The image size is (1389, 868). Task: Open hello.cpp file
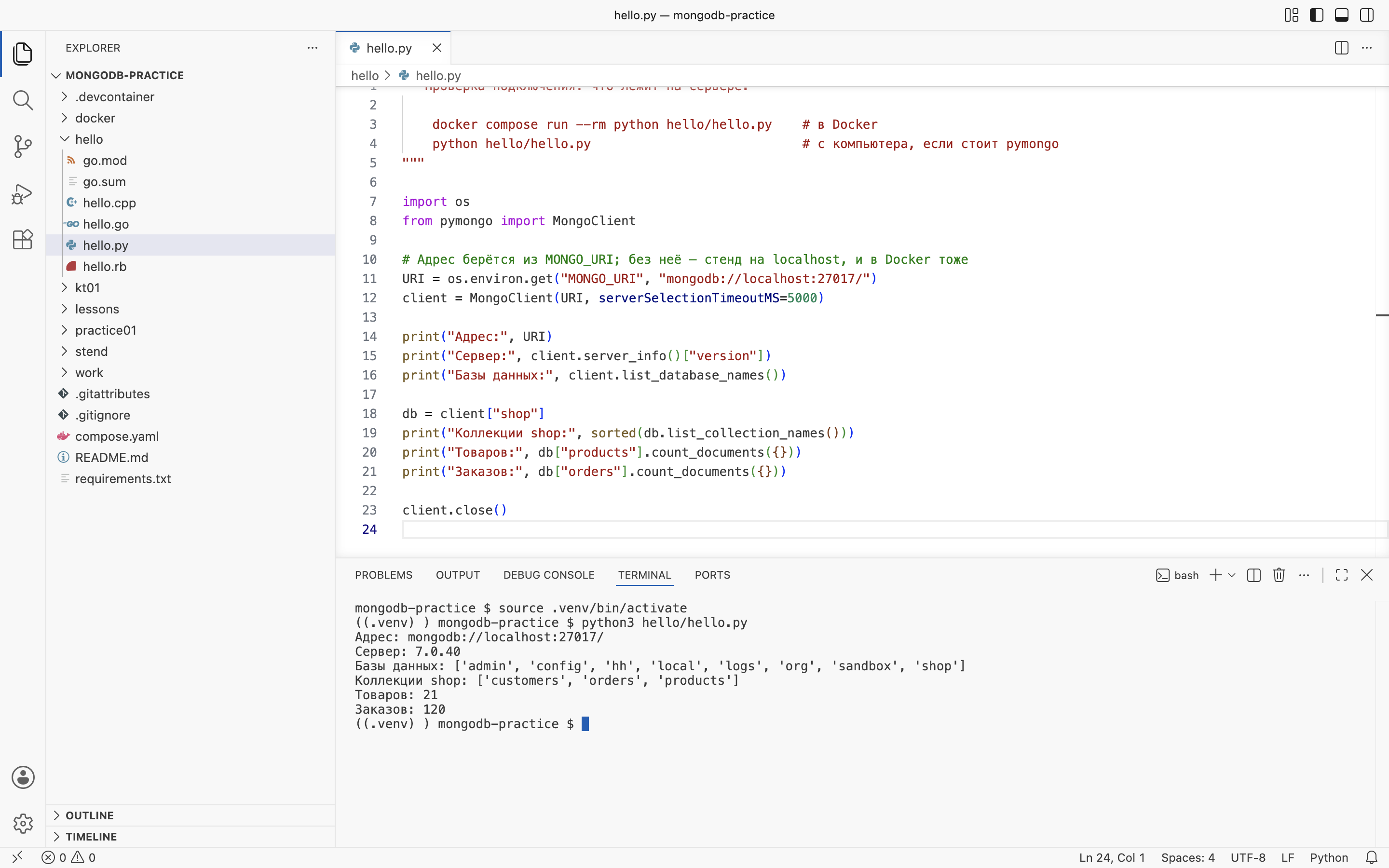(x=190, y=203)
